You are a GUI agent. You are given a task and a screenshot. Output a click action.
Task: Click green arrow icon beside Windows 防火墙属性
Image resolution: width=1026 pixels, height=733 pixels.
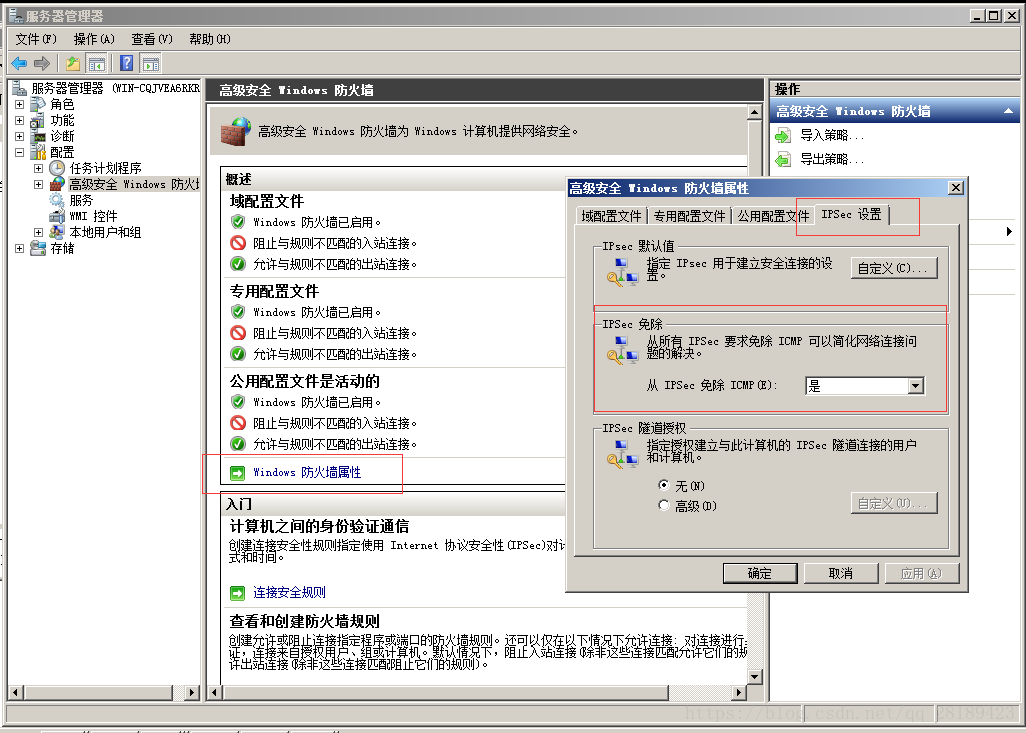[238, 473]
